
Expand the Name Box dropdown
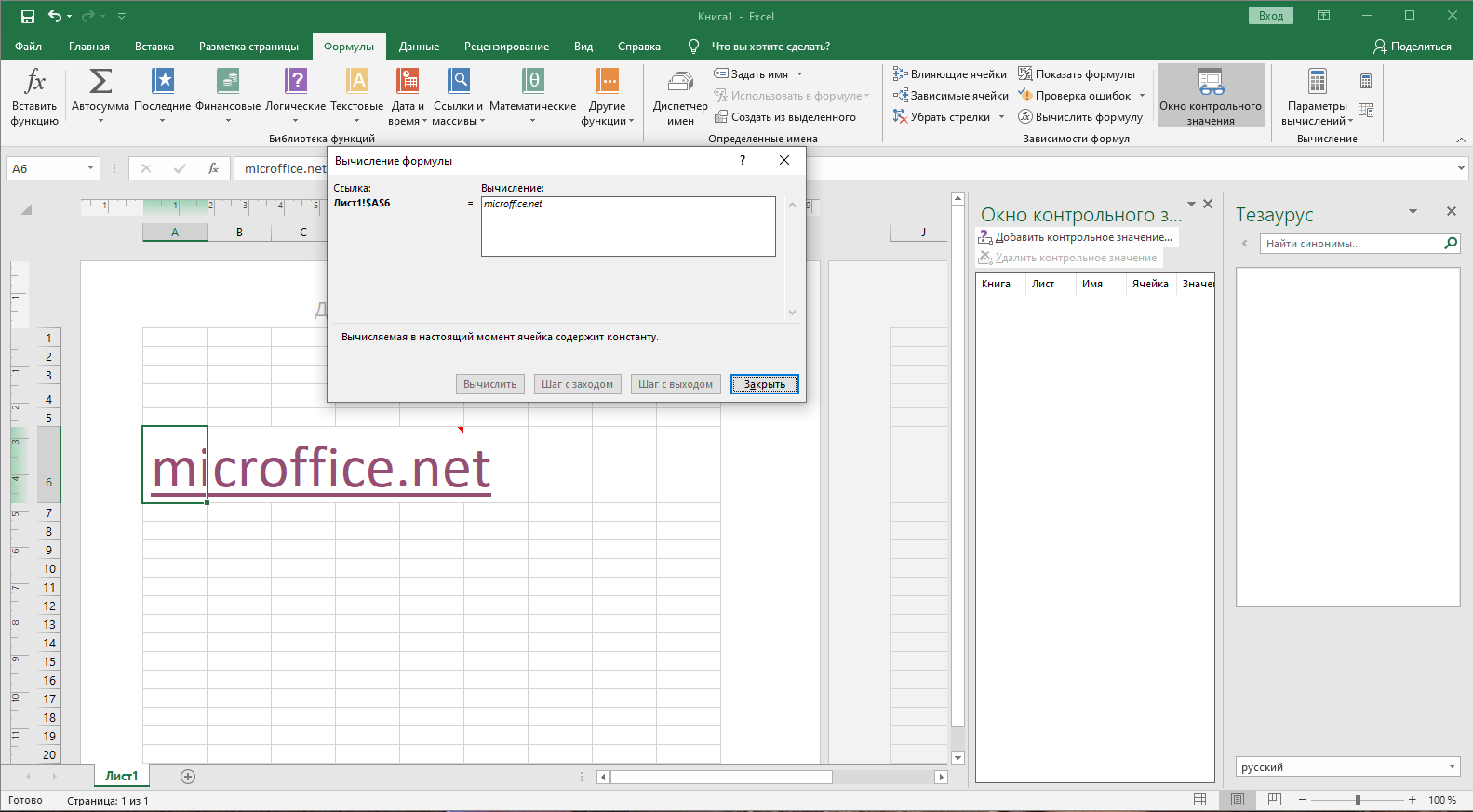tap(90, 168)
